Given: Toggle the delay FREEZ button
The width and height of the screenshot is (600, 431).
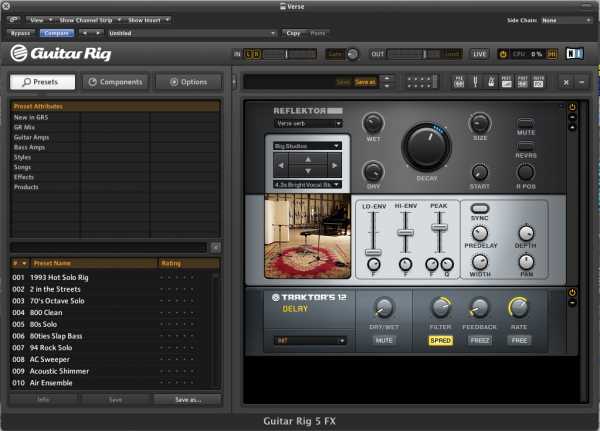Looking at the screenshot, I should coord(479,340).
